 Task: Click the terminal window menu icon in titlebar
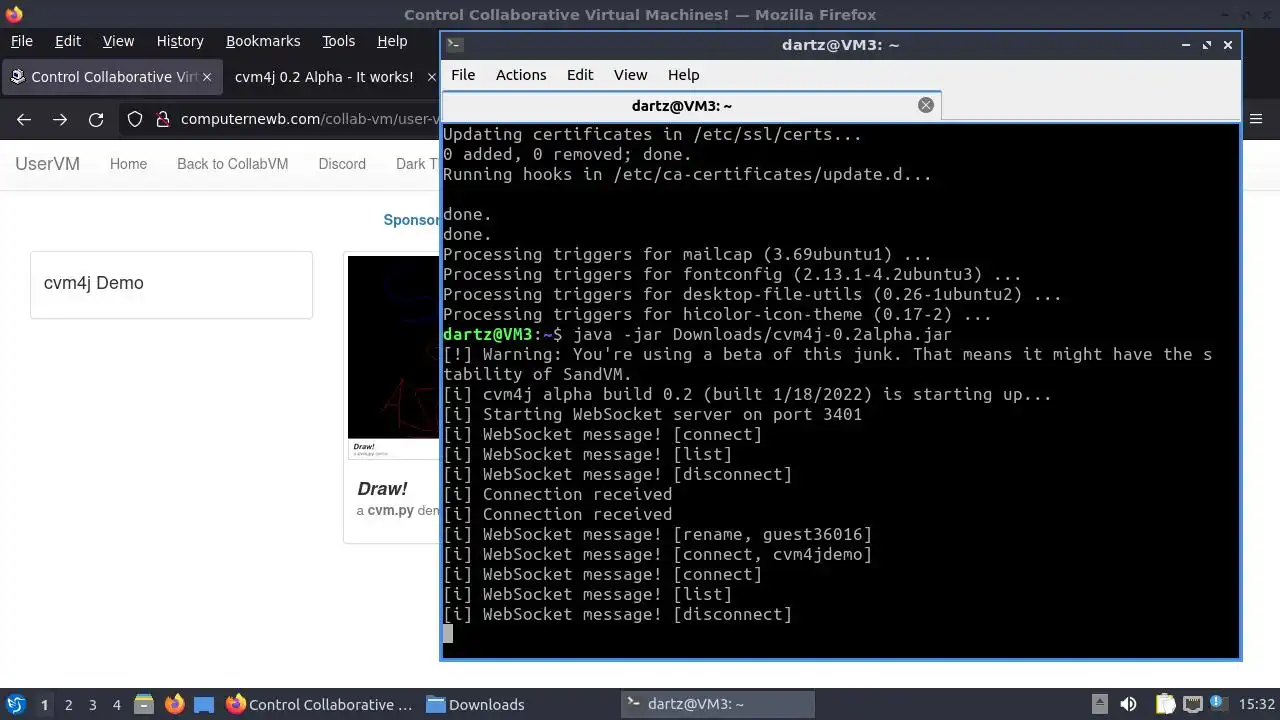click(x=454, y=44)
